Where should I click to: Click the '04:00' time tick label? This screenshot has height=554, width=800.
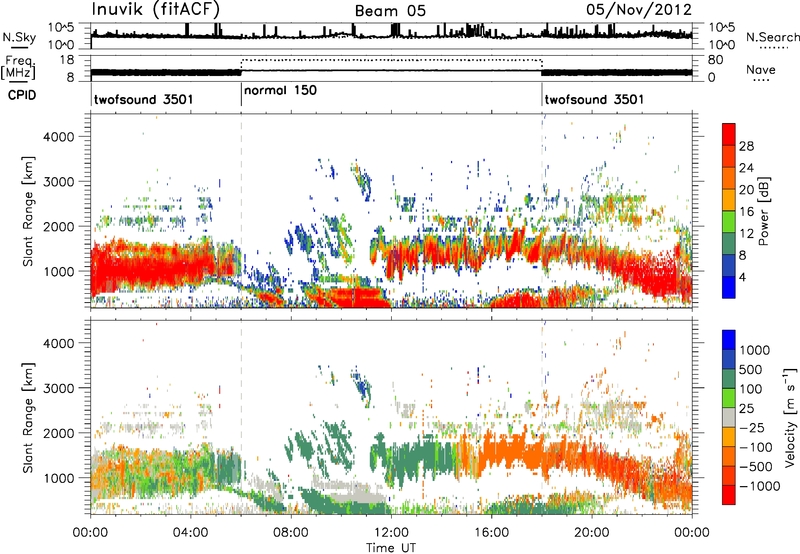191,533
